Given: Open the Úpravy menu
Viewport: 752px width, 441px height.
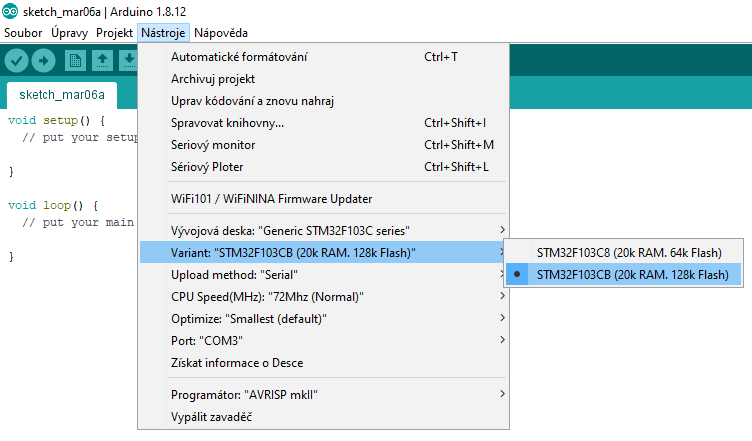Looking at the screenshot, I should coord(70,33).
